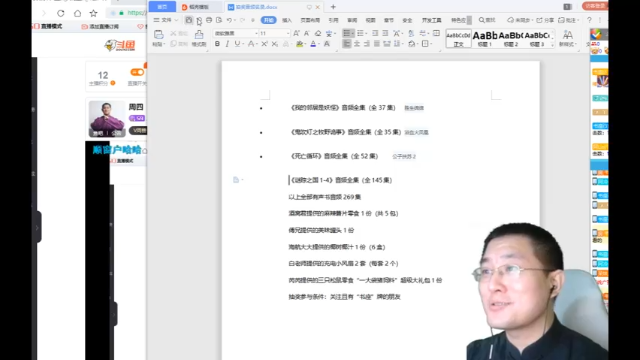This screenshot has width=640, height=360.
Task: Click the Decrease Font Size icon
Action: coord(307,33)
